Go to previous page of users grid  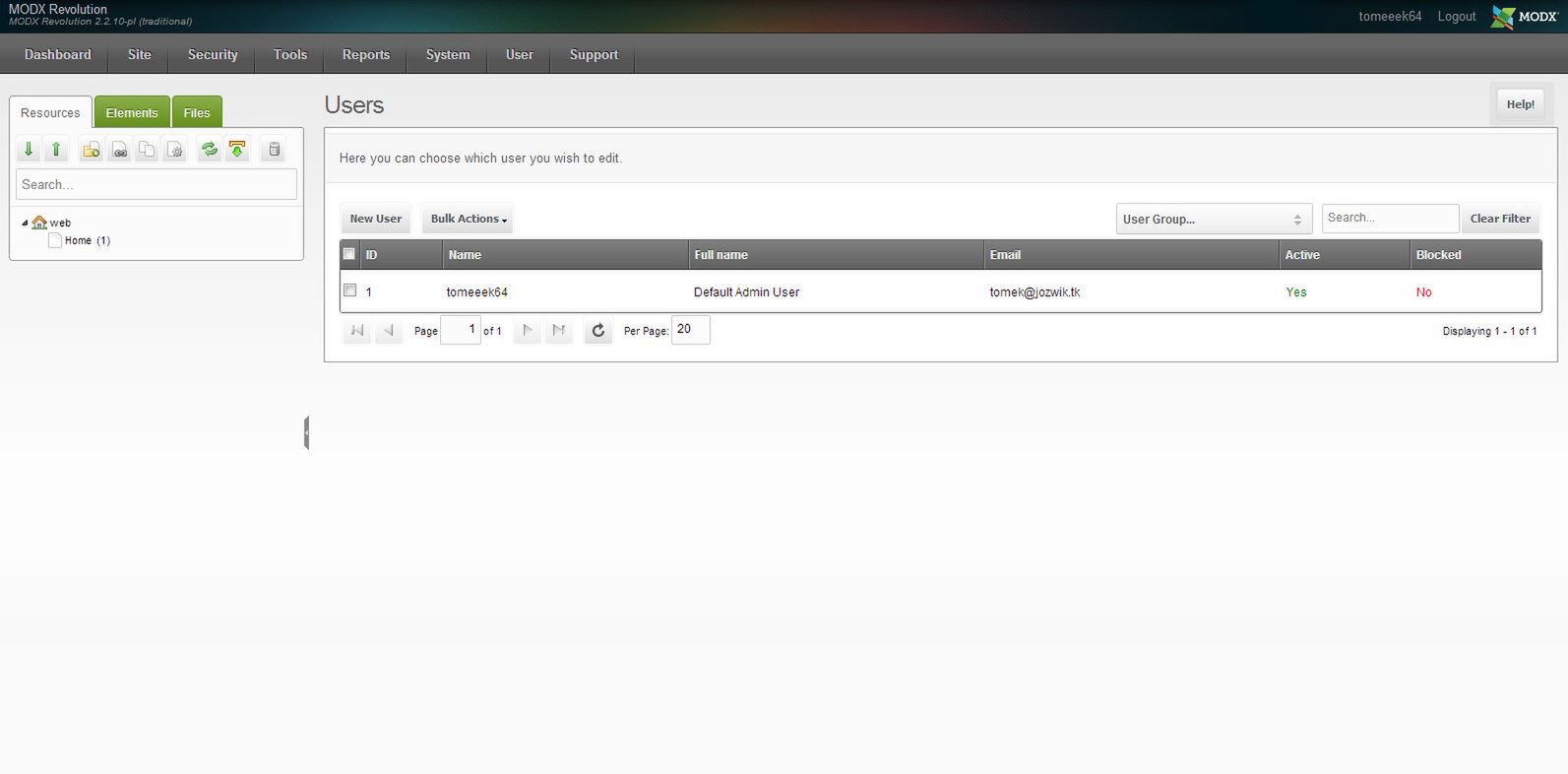[x=389, y=331]
